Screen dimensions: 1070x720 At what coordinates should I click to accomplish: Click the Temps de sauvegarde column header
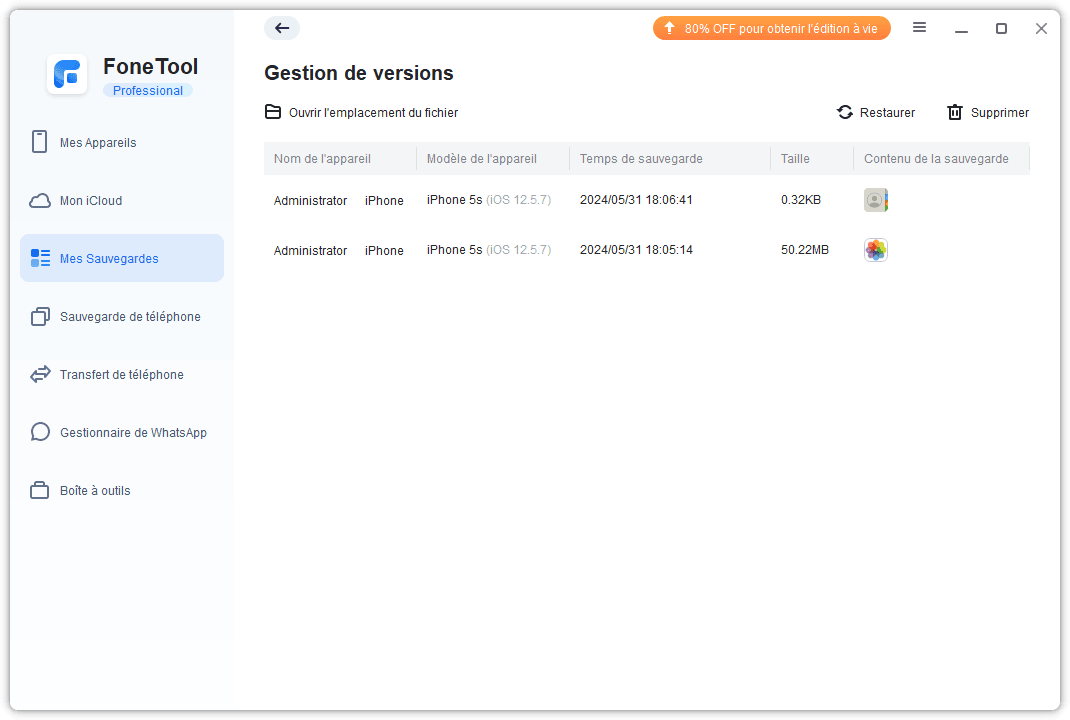coord(641,159)
